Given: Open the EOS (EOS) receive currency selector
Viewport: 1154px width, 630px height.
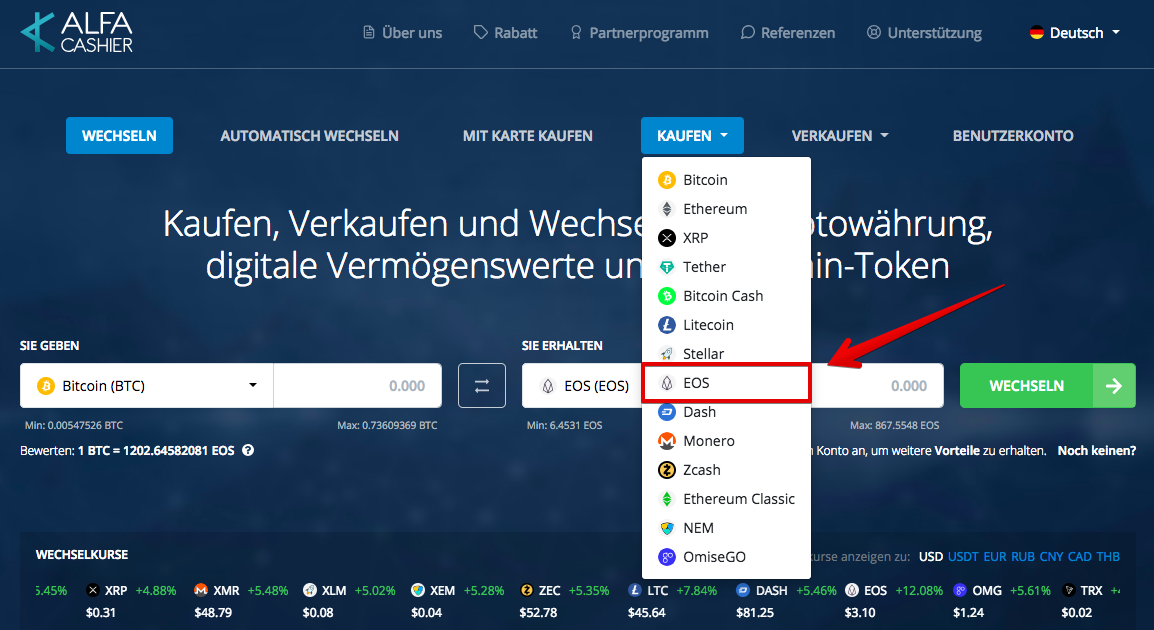Looking at the screenshot, I should 582,386.
